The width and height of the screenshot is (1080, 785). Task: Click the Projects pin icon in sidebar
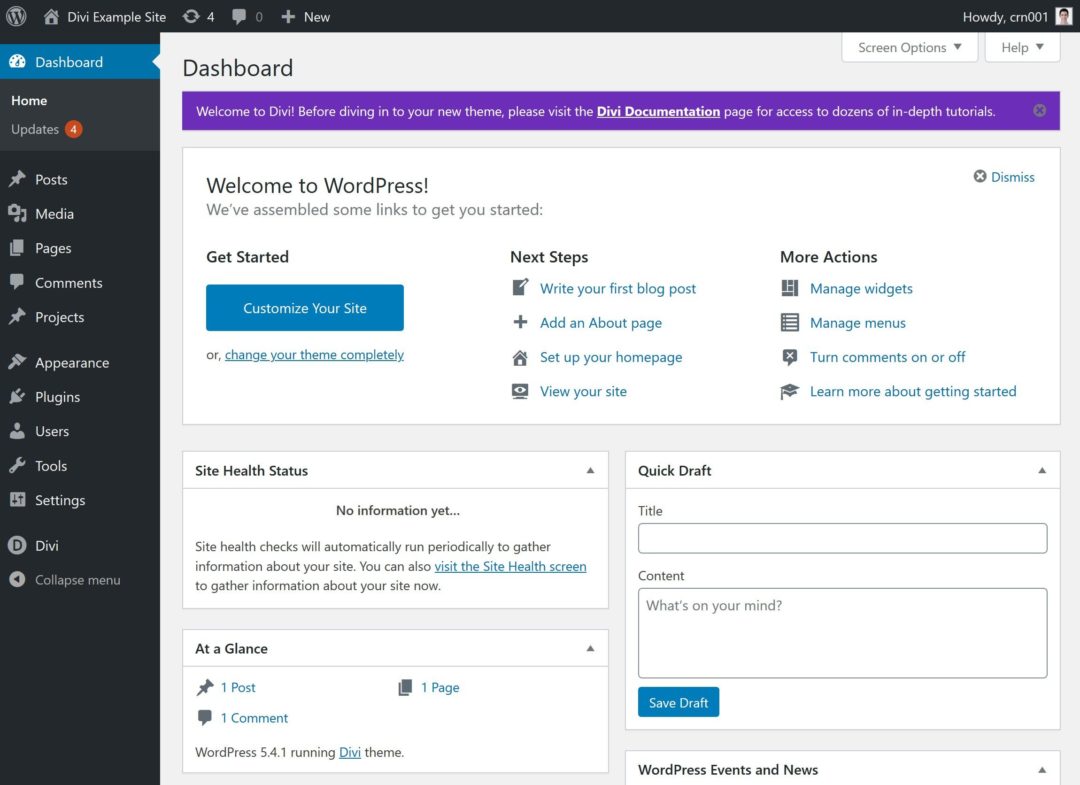click(x=17, y=317)
